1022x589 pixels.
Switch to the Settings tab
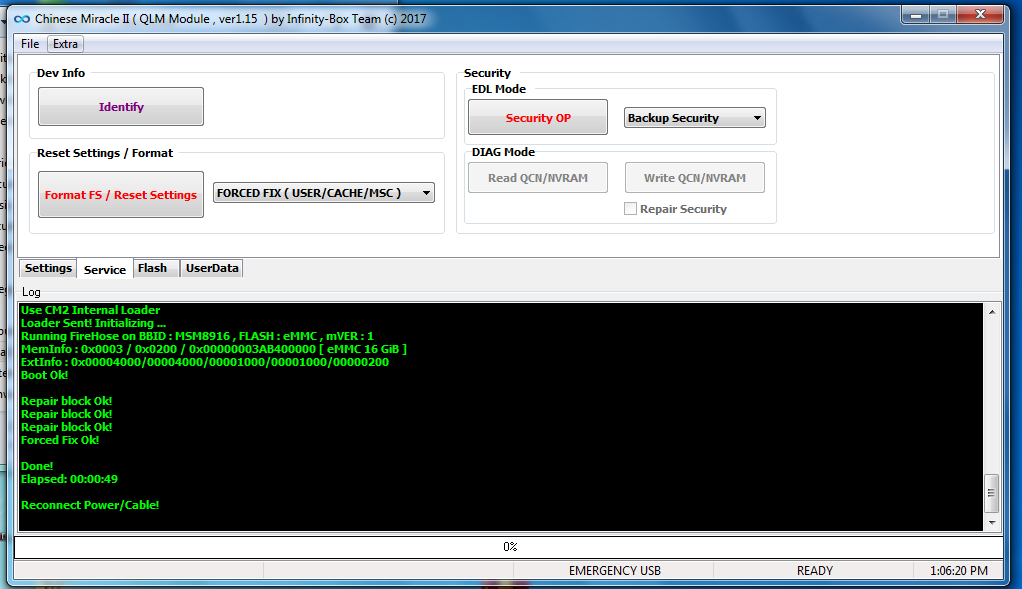(x=48, y=268)
